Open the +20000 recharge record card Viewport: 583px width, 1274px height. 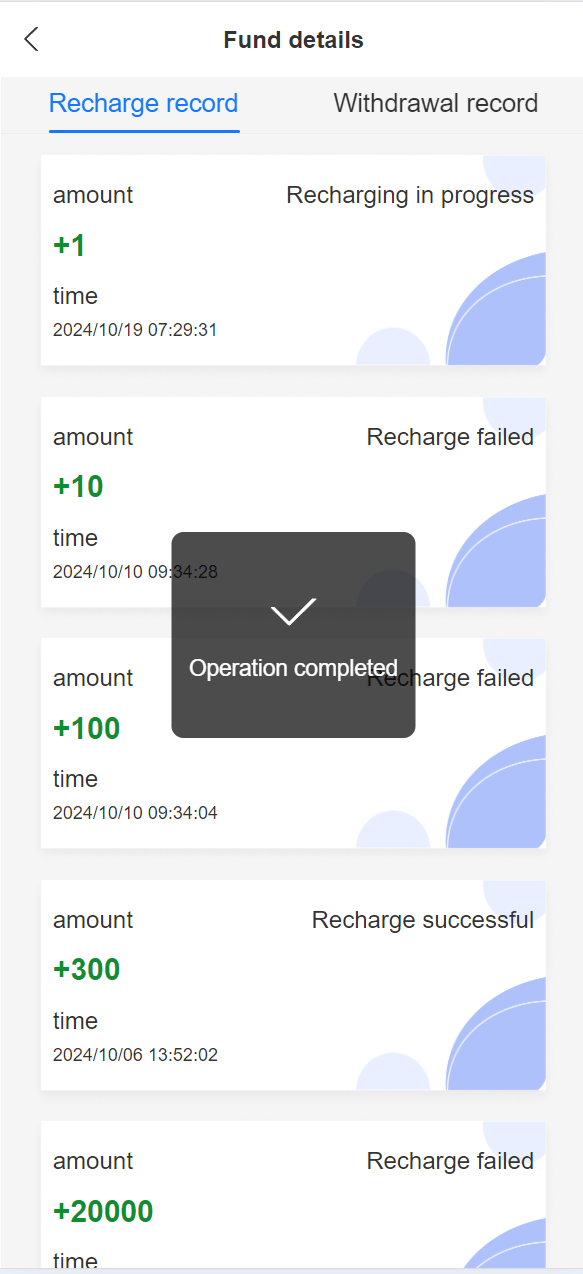click(x=293, y=1195)
